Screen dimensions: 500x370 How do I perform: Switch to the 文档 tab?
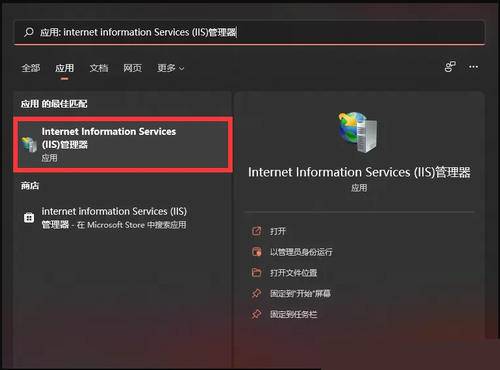tap(99, 68)
